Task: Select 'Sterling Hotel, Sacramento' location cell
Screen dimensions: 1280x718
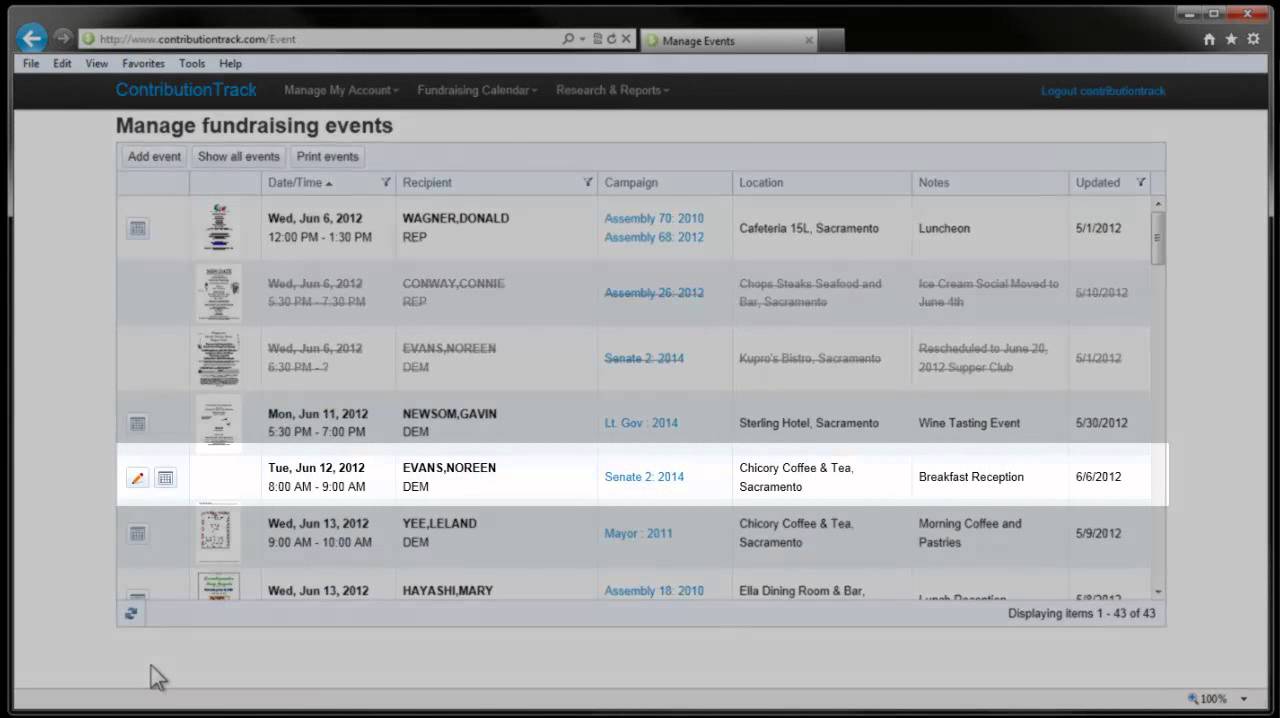Action: tap(822, 423)
